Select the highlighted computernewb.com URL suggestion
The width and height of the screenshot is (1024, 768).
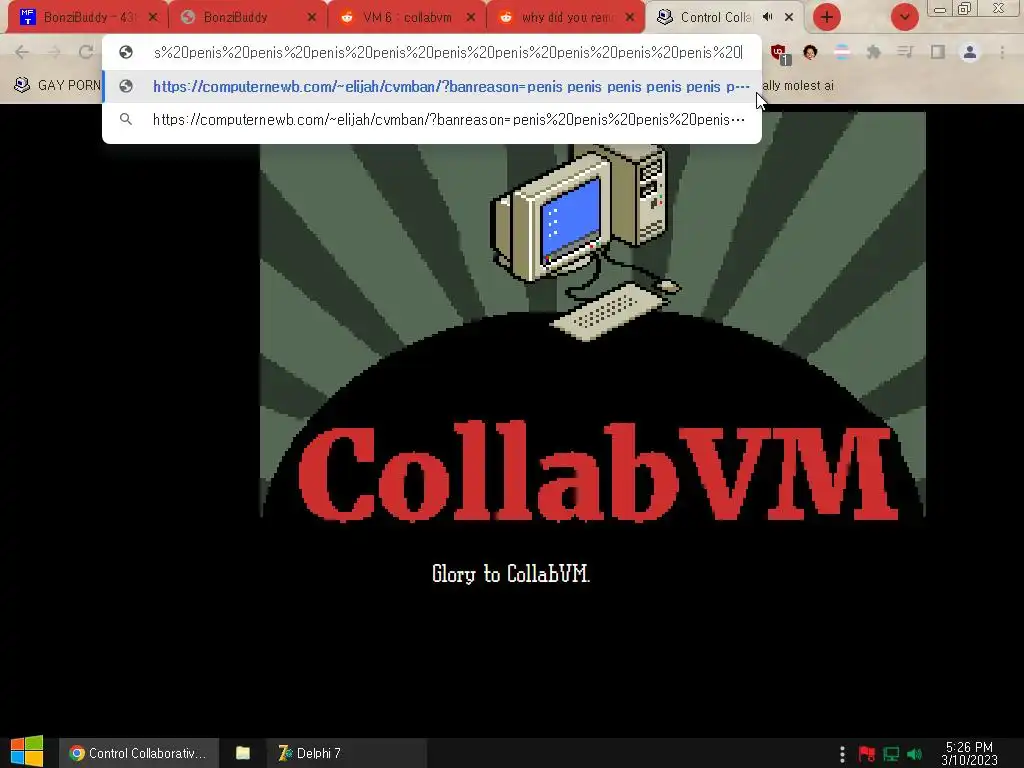click(x=432, y=86)
